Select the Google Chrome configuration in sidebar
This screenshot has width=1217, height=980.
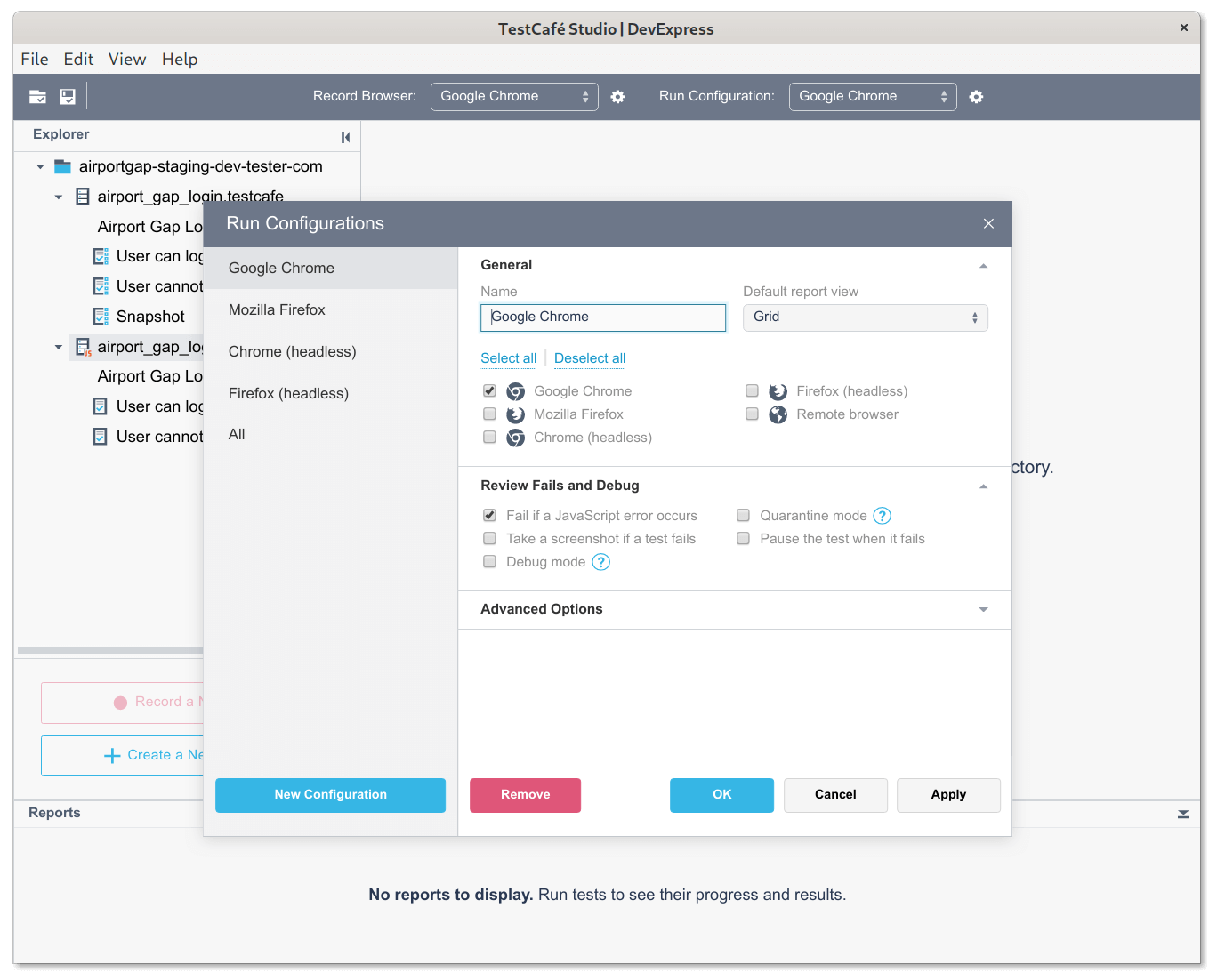[330, 269]
